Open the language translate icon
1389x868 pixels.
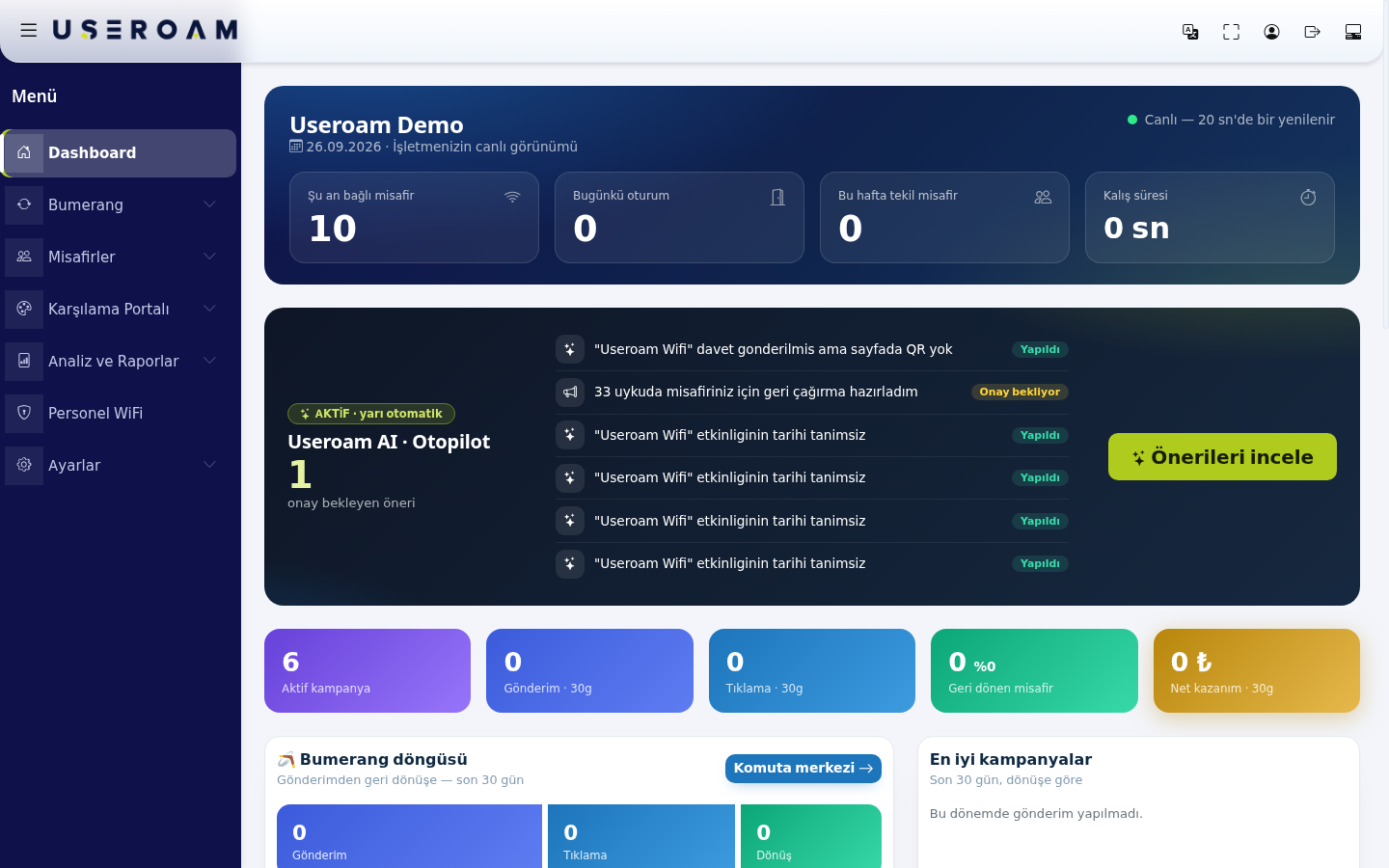(1190, 32)
